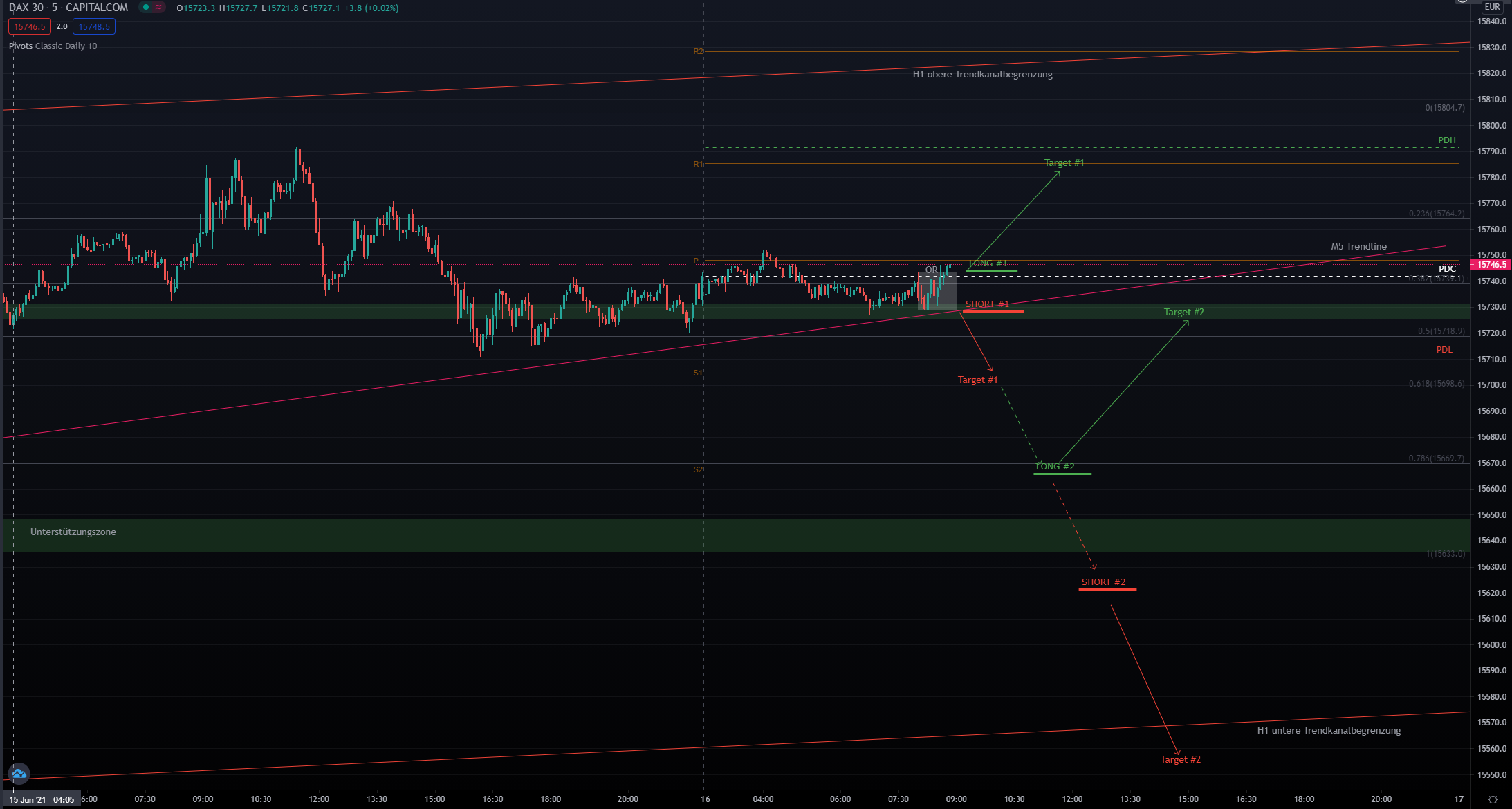Click the TradingView cloud logo icon
Viewport: 1512px width, 809px height.
coord(19,773)
